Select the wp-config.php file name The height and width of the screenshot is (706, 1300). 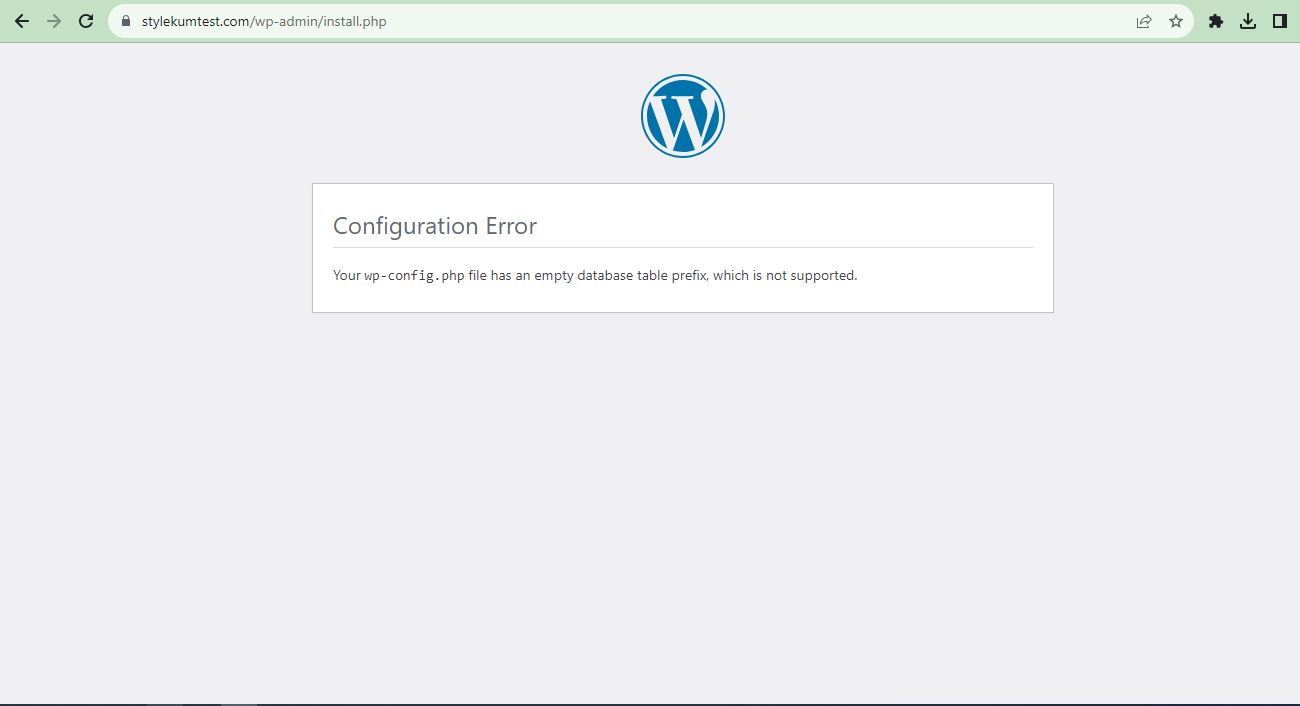coord(414,275)
